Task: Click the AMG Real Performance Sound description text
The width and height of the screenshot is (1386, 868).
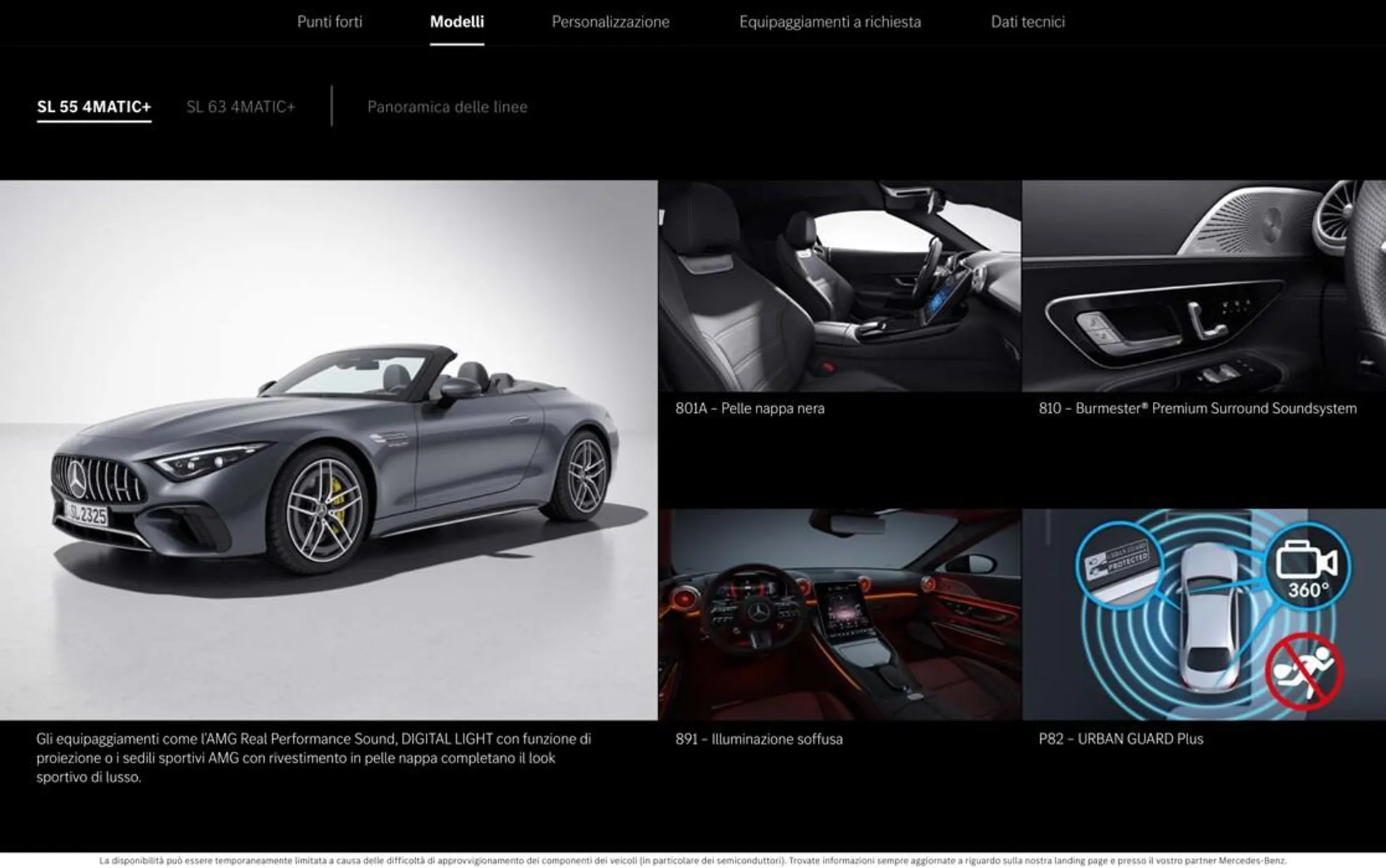Action: click(314, 758)
